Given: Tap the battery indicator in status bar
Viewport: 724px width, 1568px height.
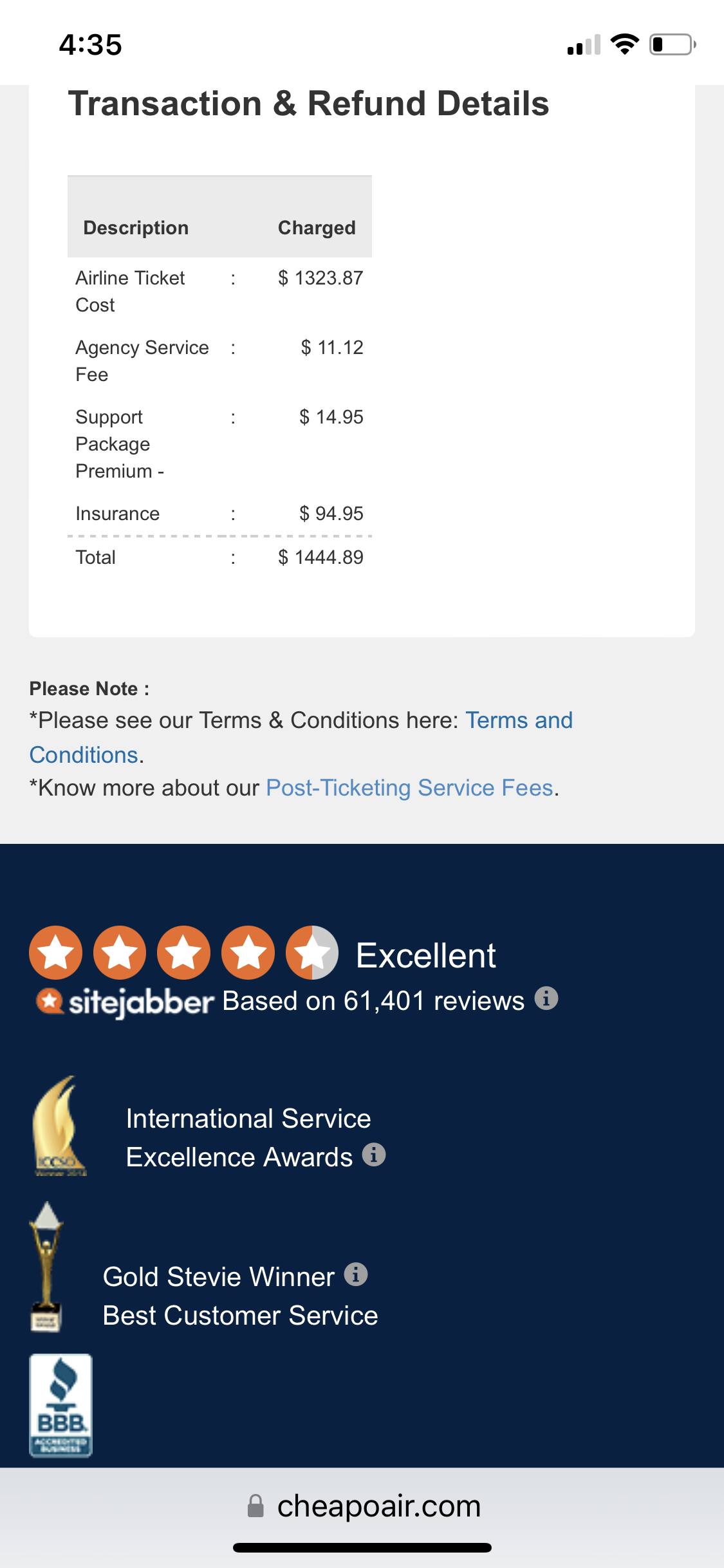Looking at the screenshot, I should [x=672, y=44].
